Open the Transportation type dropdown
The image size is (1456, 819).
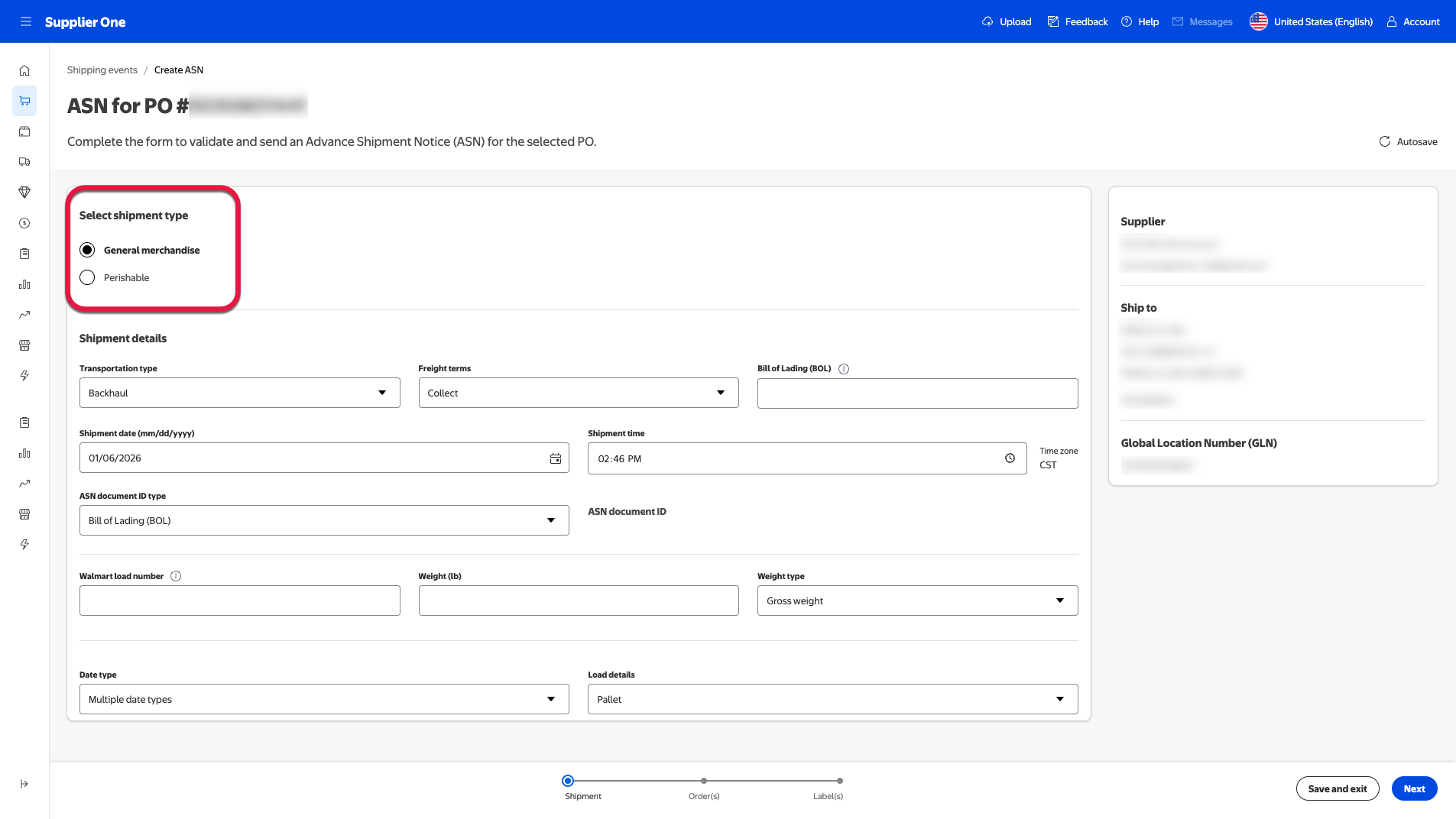click(239, 393)
